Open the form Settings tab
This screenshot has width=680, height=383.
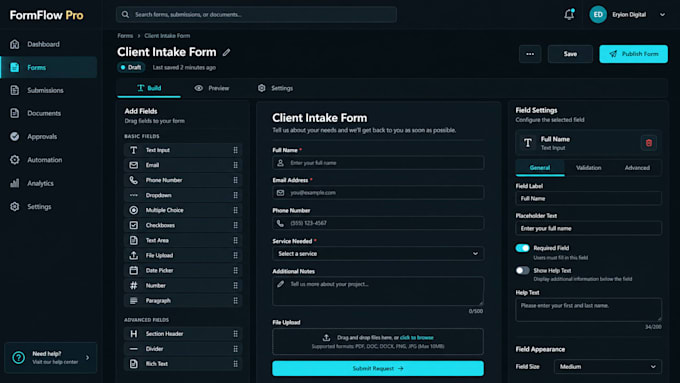(275, 88)
